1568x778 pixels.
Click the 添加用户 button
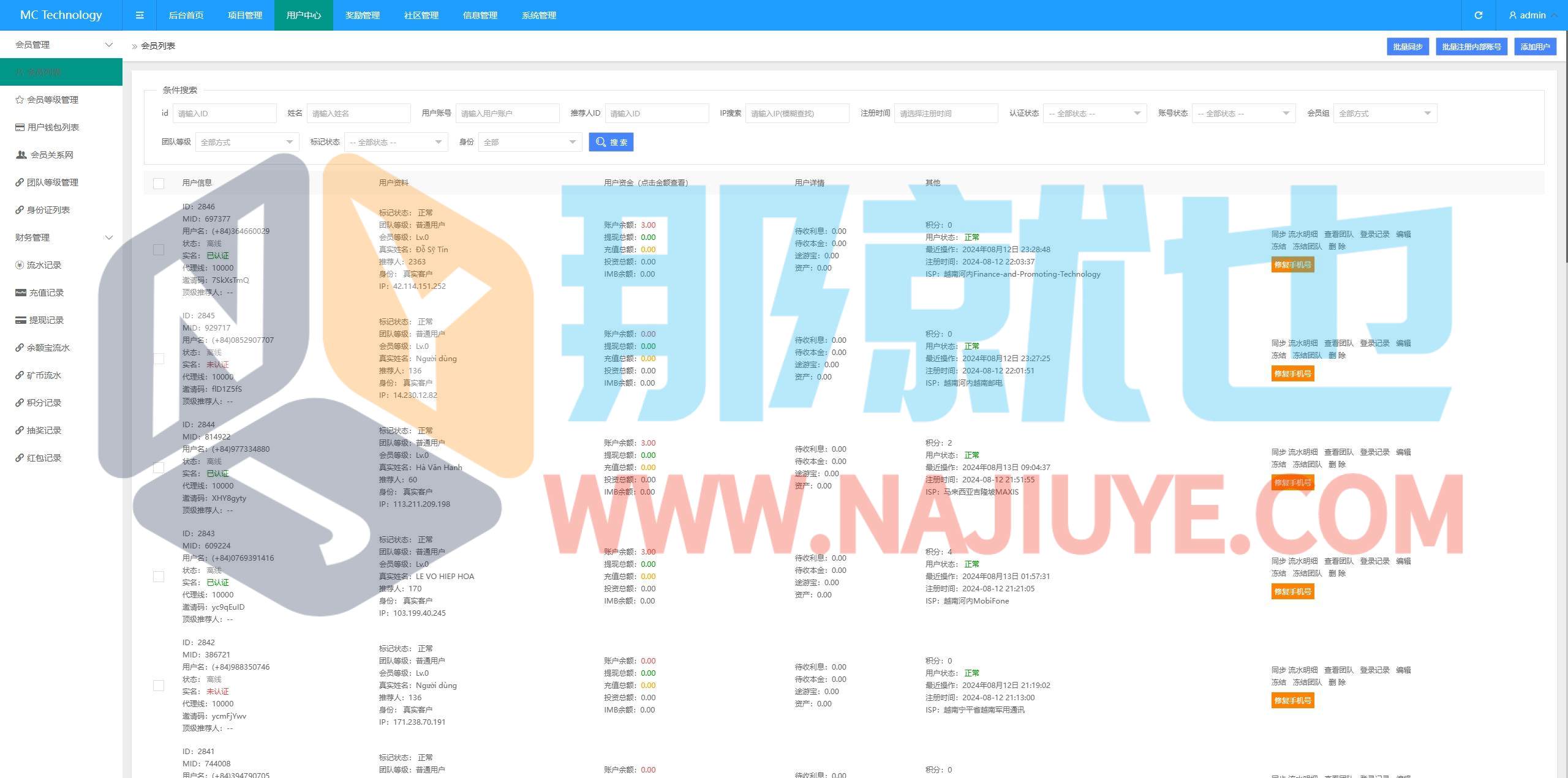pyautogui.click(x=1534, y=47)
